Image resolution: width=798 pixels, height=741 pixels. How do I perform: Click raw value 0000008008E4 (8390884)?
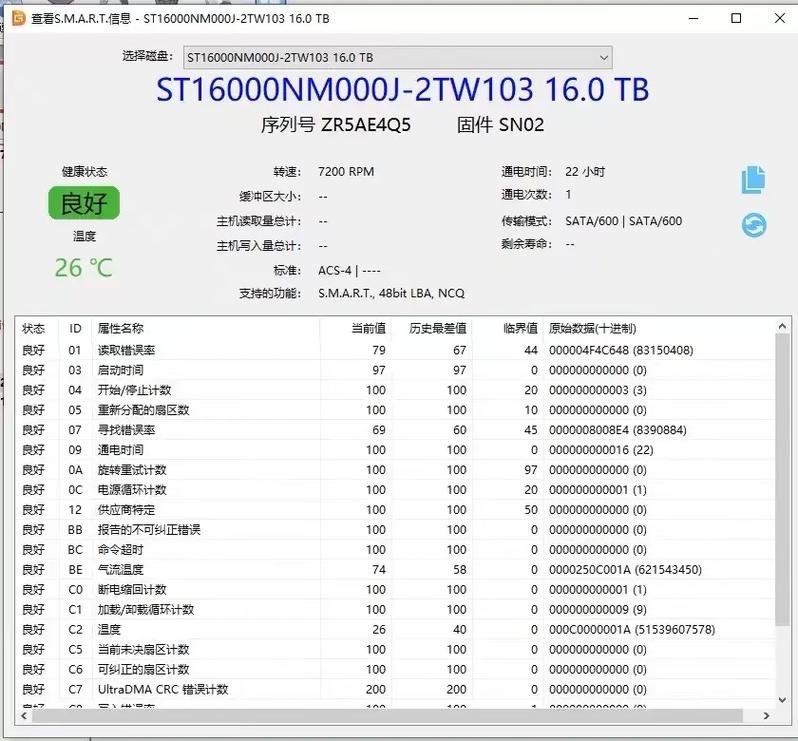coord(617,430)
